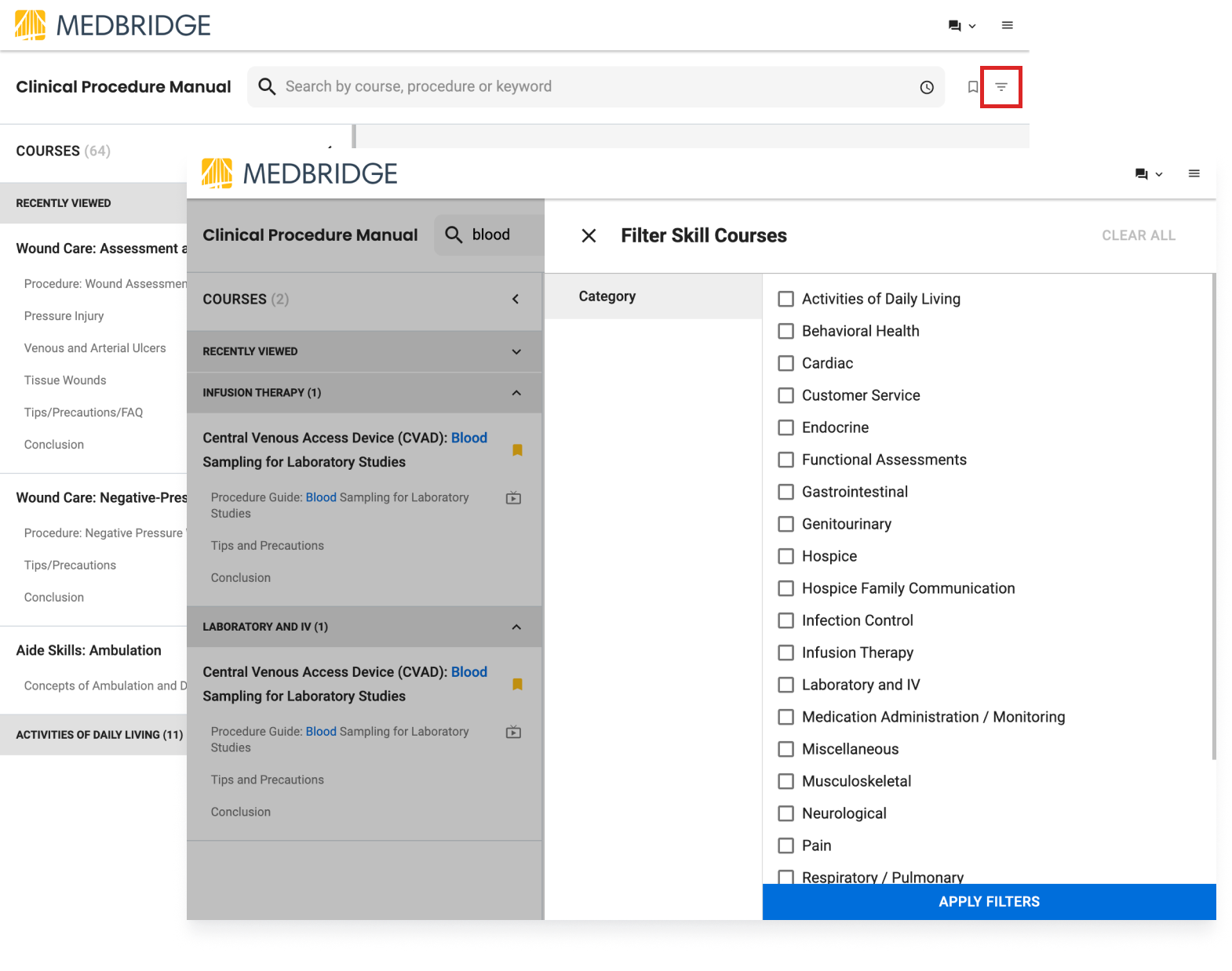Viewport: 1232px width, 971px height.
Task: Open 'Tips and Precautions' under Laboratory and IV
Action: point(268,780)
